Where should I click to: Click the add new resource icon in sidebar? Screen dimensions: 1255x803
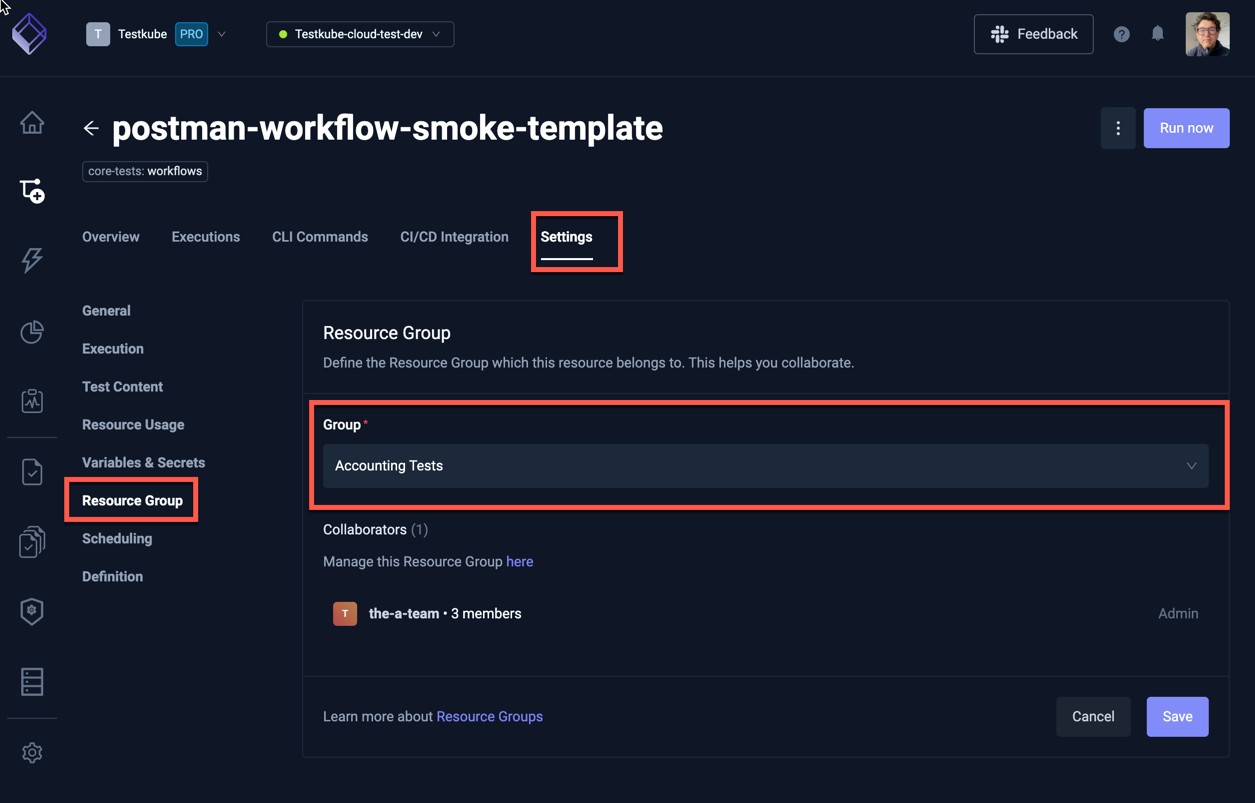tap(32, 190)
